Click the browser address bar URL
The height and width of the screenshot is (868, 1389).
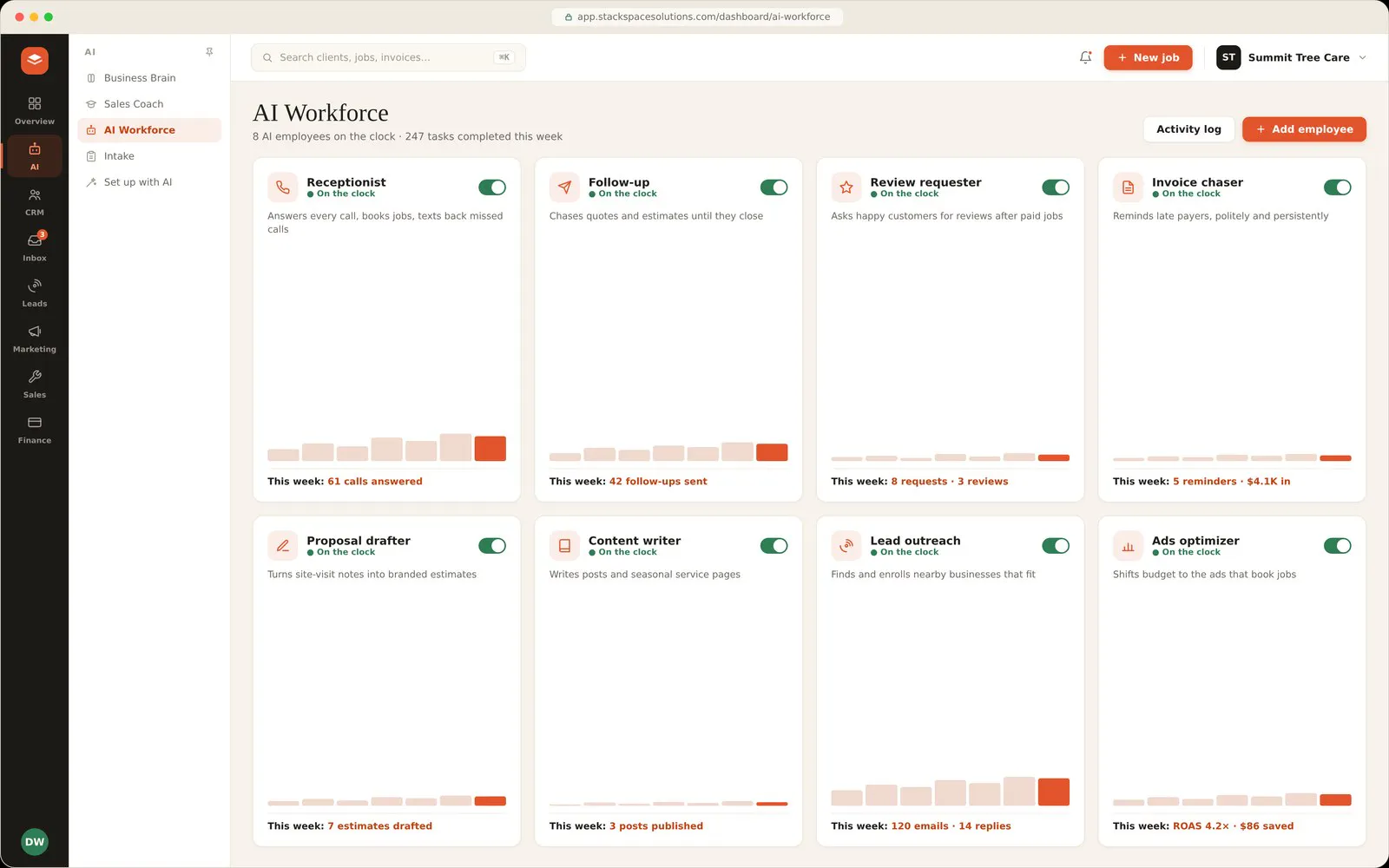(x=697, y=16)
